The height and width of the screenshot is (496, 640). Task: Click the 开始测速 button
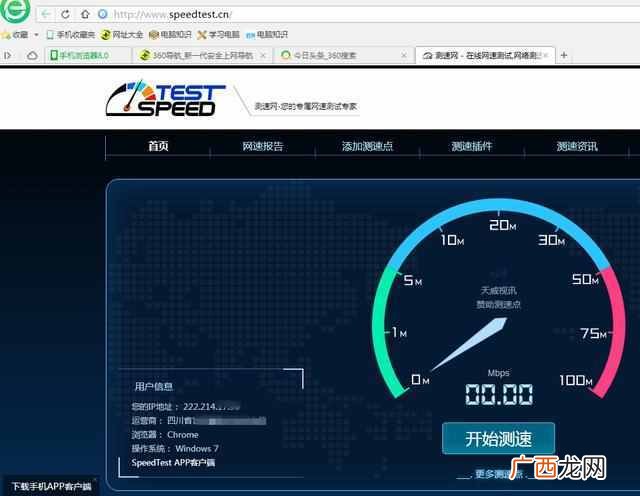498,439
